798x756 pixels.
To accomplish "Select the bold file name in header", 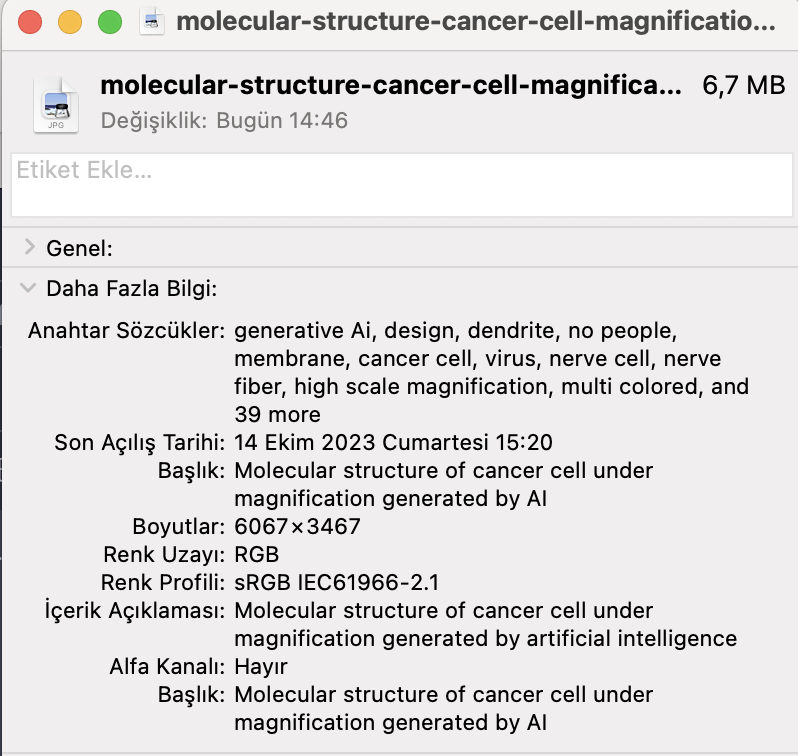I will tap(390, 86).
